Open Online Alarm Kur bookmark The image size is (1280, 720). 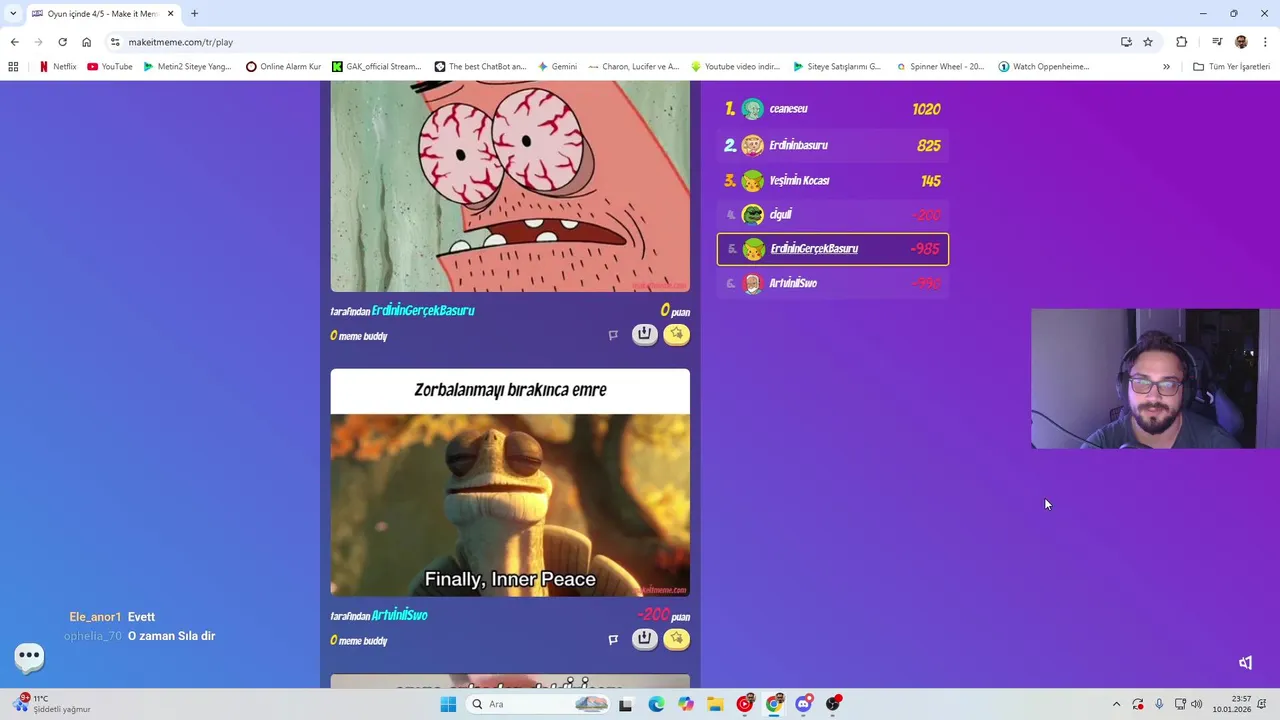[283, 67]
